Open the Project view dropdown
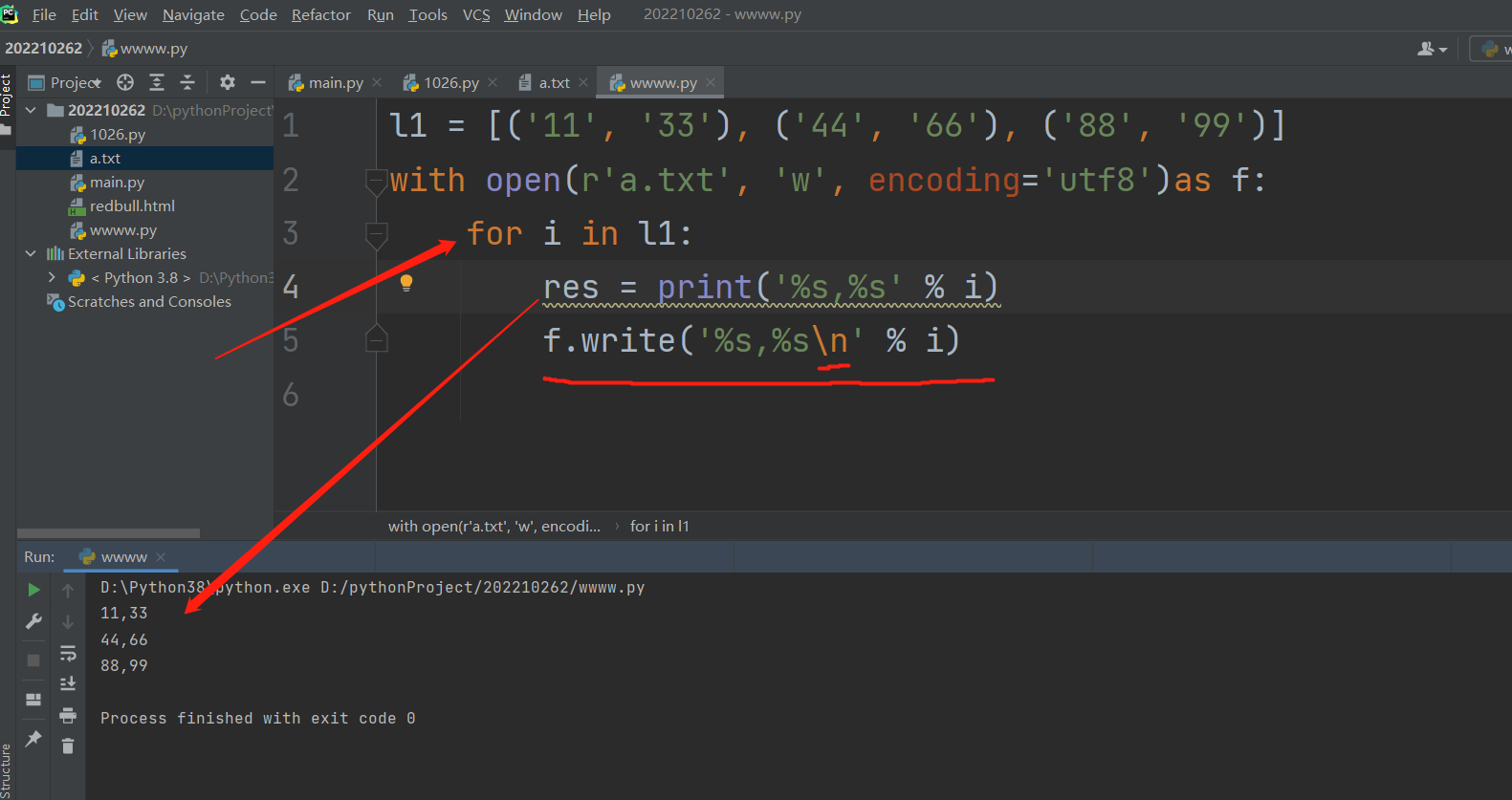The width and height of the screenshot is (1512, 800). 66,82
